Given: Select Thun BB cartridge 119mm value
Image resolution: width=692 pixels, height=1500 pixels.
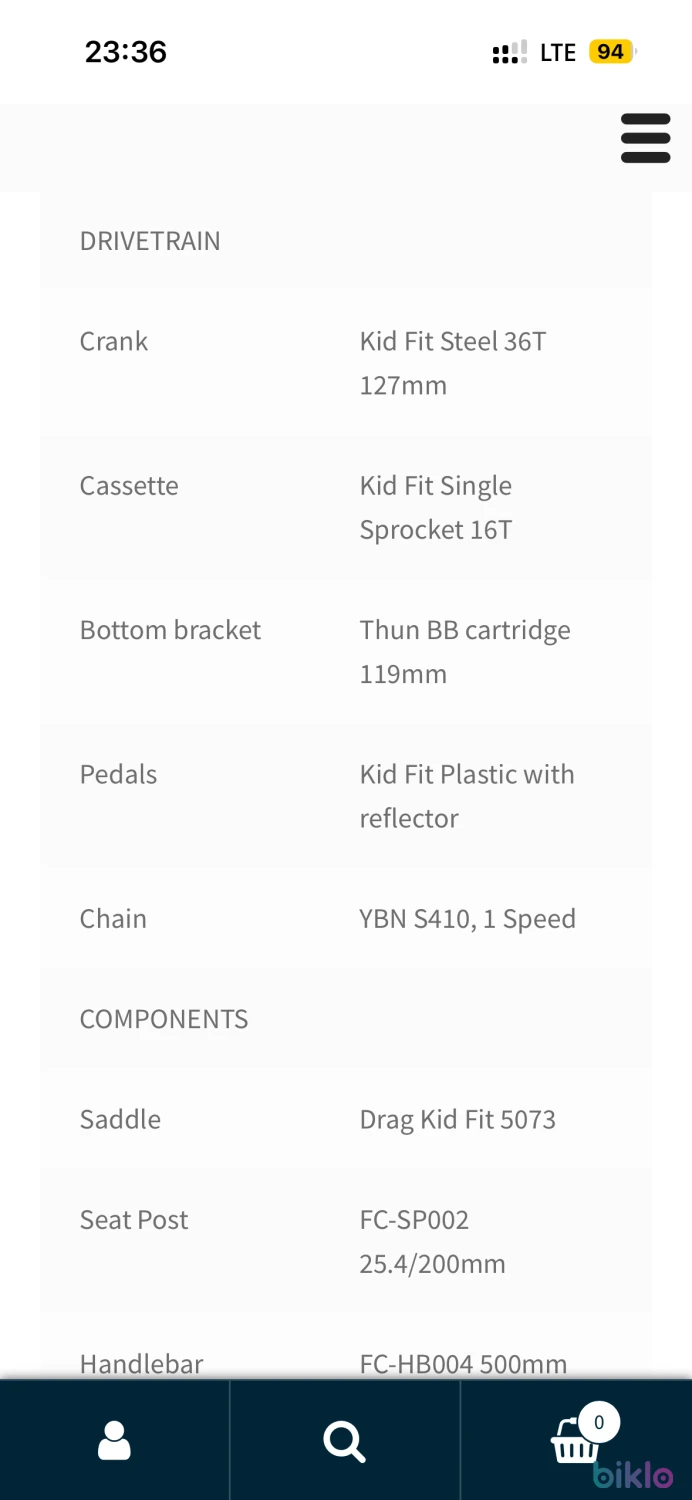Looking at the screenshot, I should pyautogui.click(x=465, y=652).
